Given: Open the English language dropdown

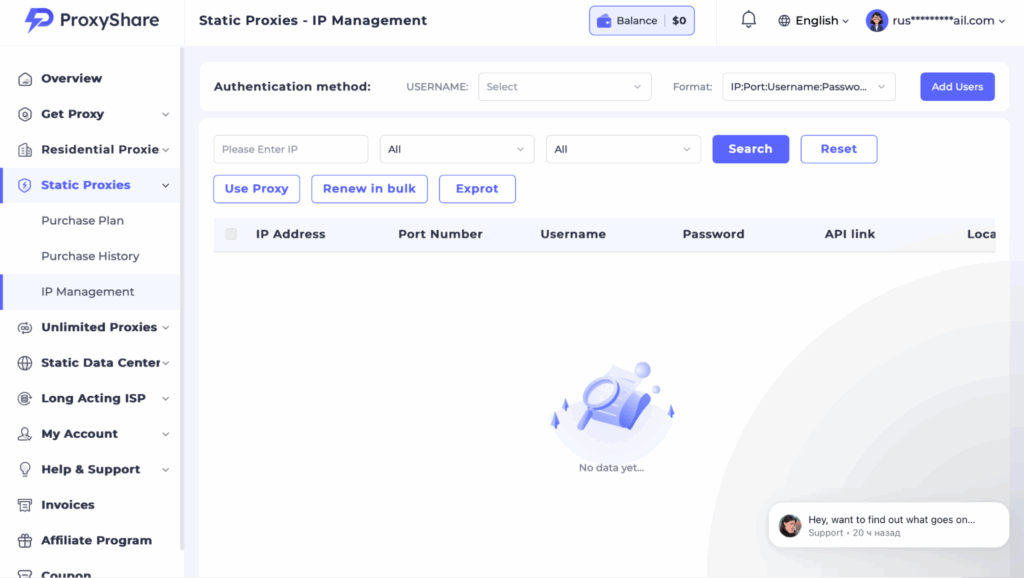Looking at the screenshot, I should click(x=814, y=21).
